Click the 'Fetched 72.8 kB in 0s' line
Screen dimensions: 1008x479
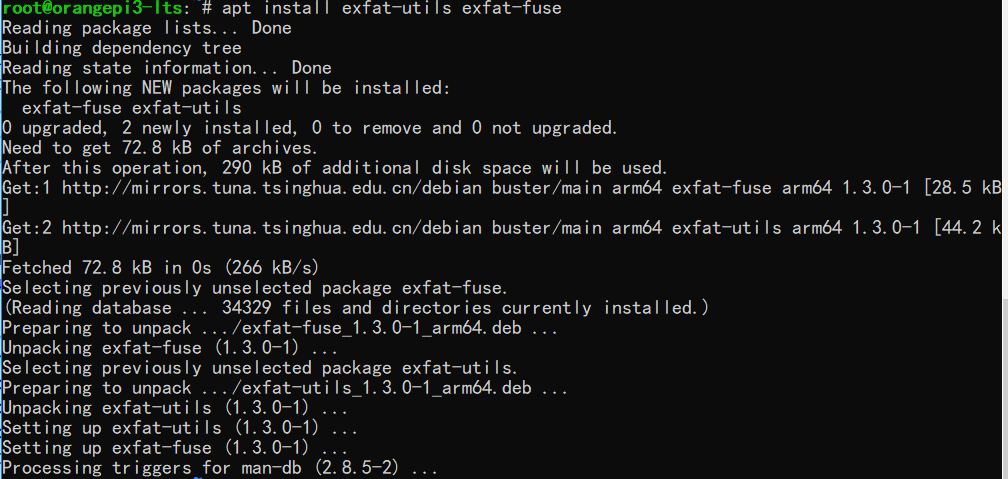pyautogui.click(x=161, y=267)
